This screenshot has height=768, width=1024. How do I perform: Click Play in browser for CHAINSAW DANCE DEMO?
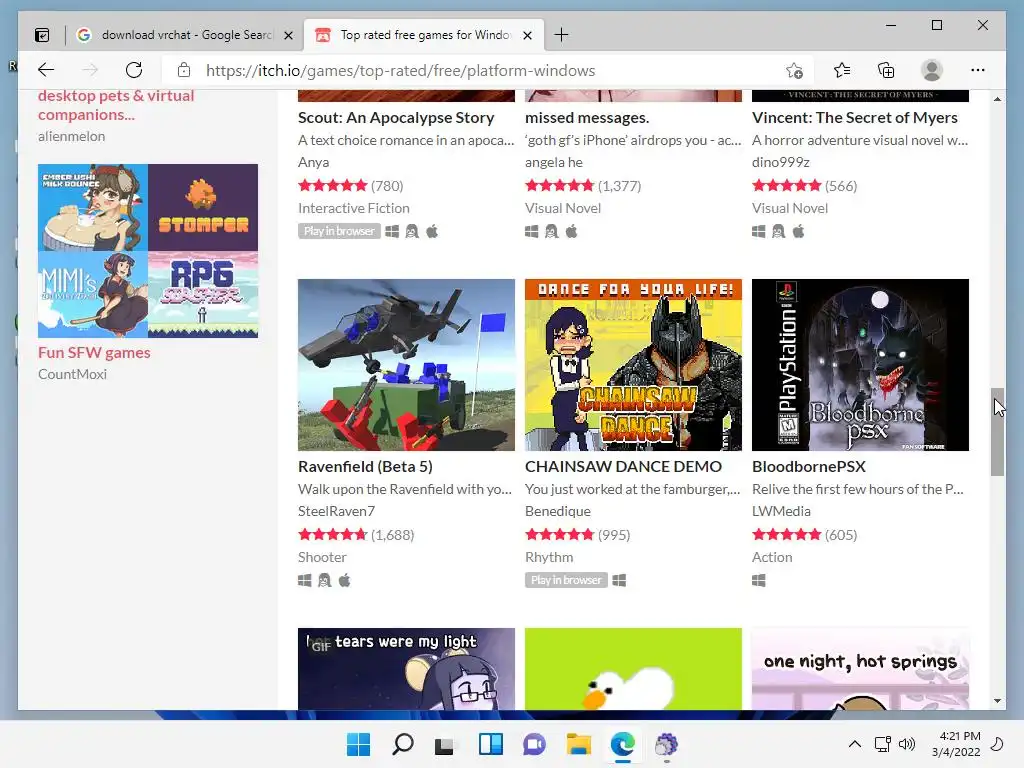click(x=566, y=580)
